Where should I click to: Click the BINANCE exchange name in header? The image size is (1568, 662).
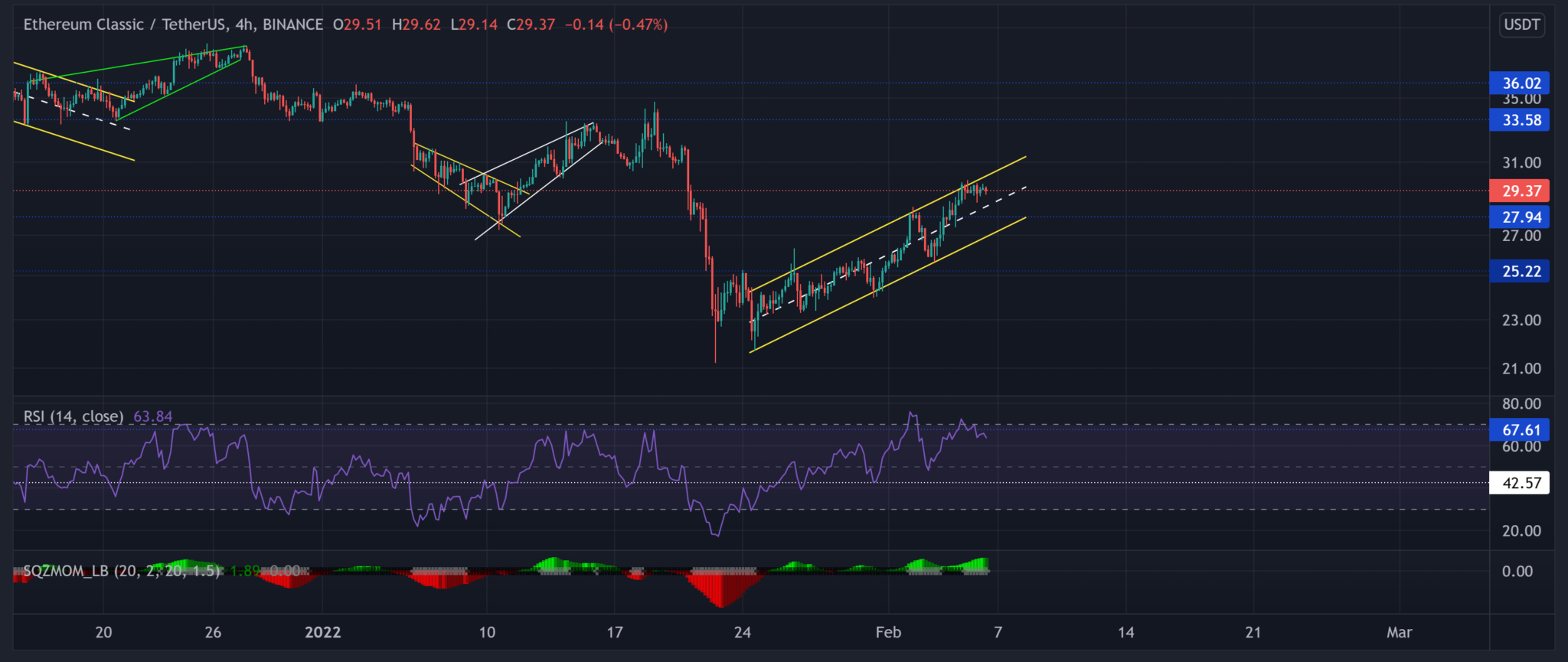pyautogui.click(x=292, y=24)
